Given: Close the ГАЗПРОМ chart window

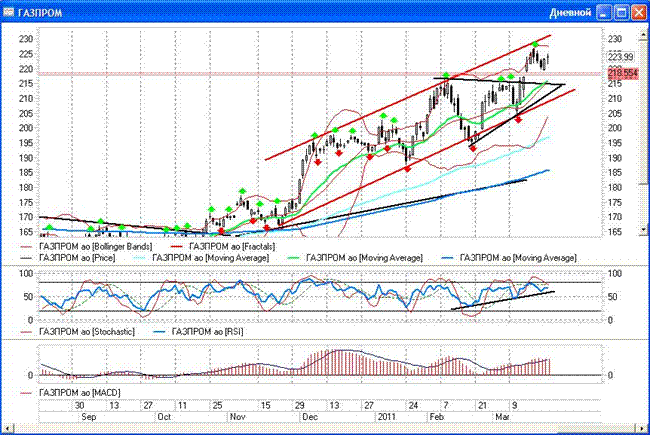Looking at the screenshot, I should [x=639, y=12].
